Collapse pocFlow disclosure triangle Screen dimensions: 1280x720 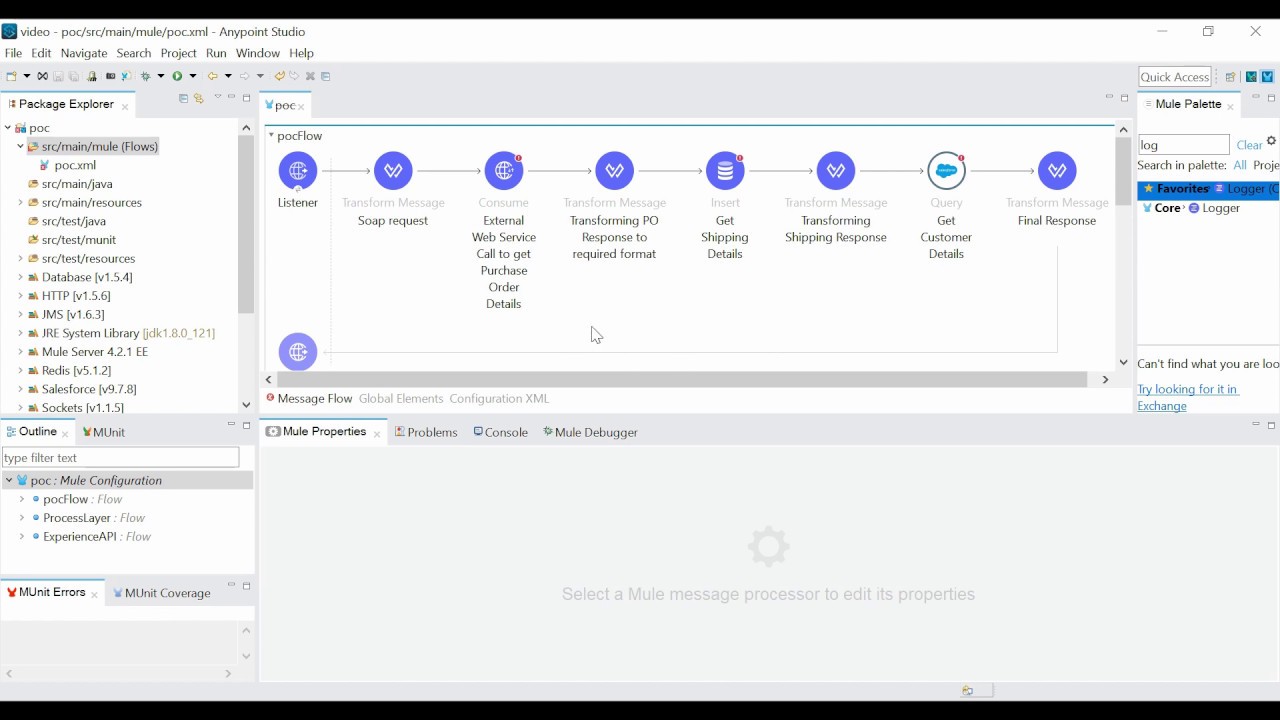click(x=271, y=136)
